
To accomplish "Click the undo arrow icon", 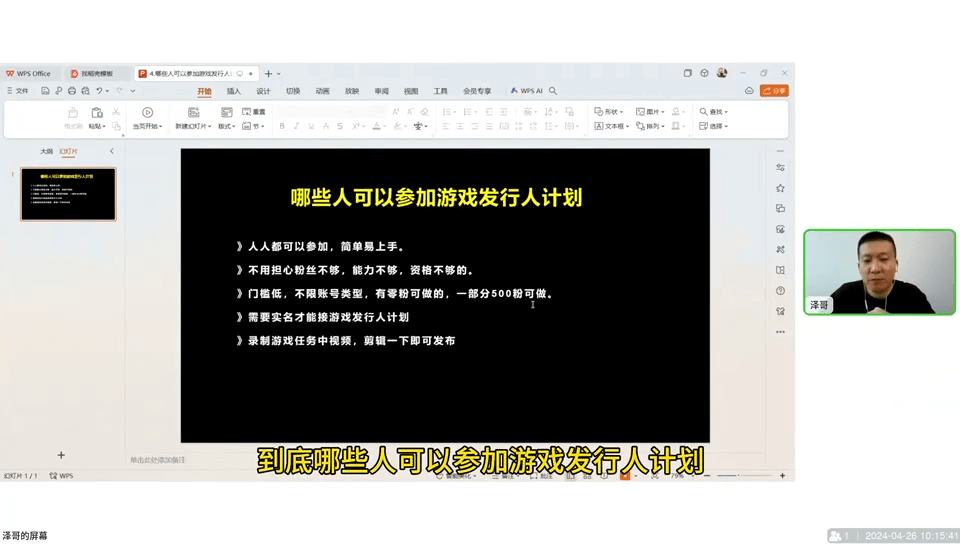I will tap(100, 91).
